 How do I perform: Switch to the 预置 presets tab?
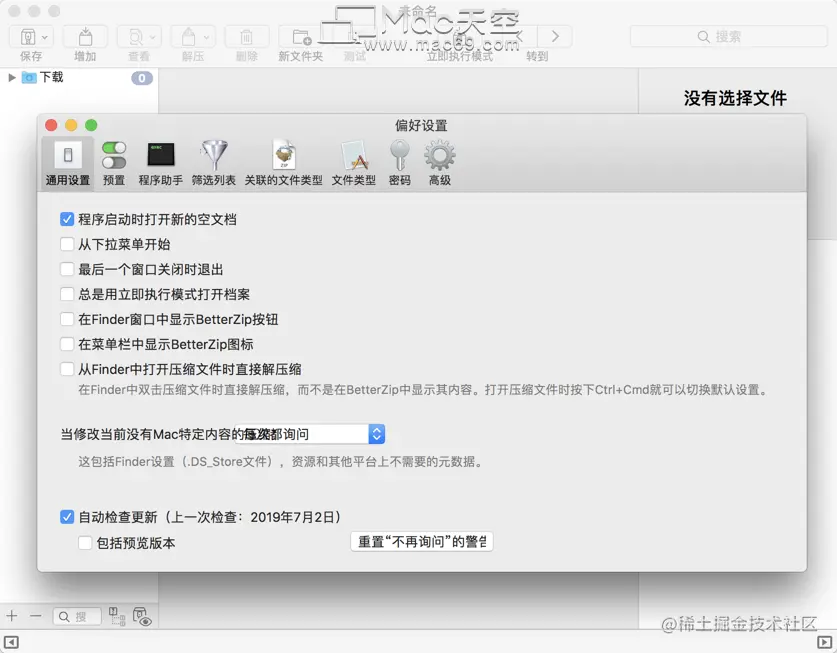pyautogui.click(x=114, y=163)
